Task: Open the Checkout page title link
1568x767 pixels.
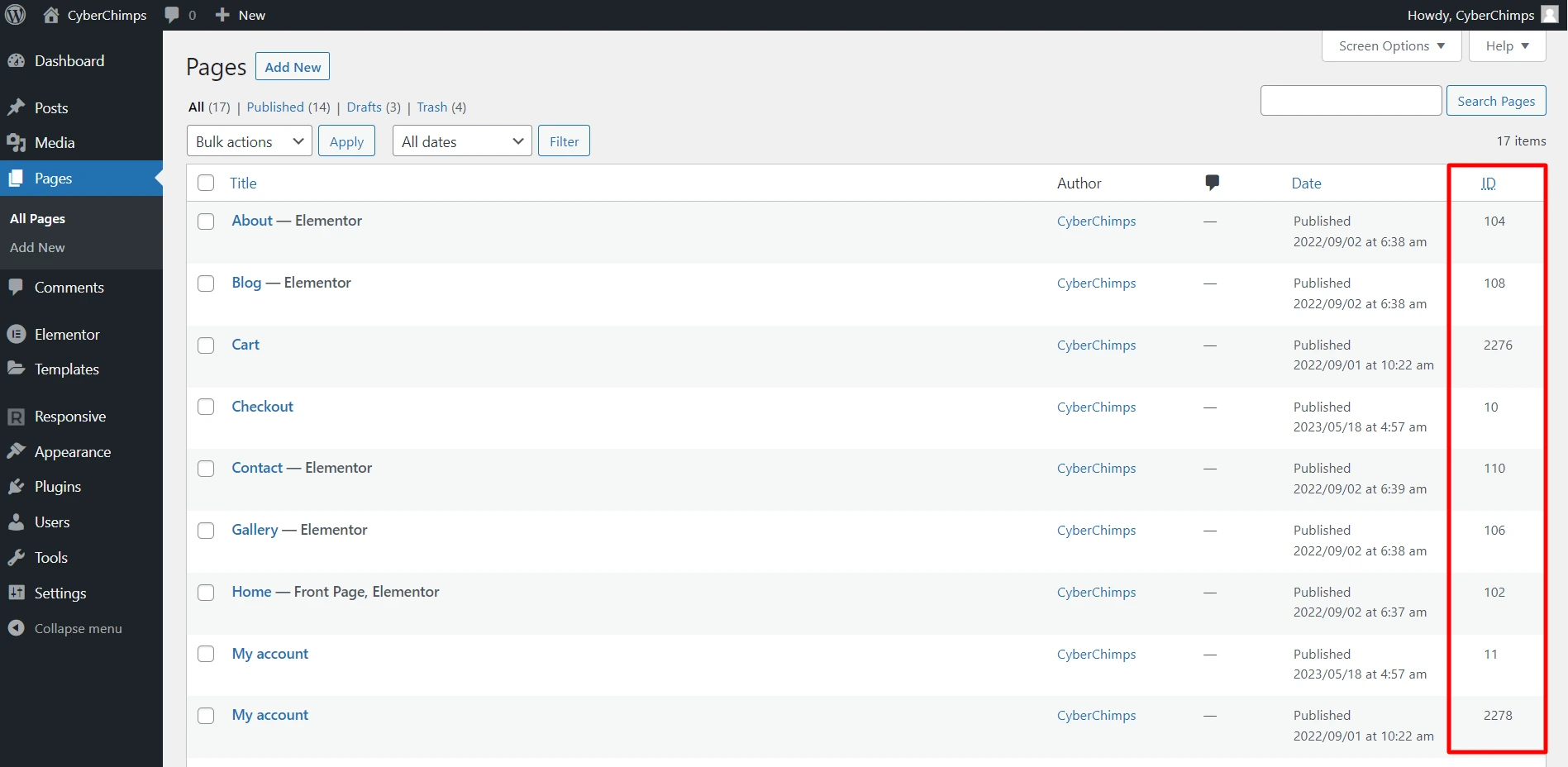Action: (x=263, y=407)
